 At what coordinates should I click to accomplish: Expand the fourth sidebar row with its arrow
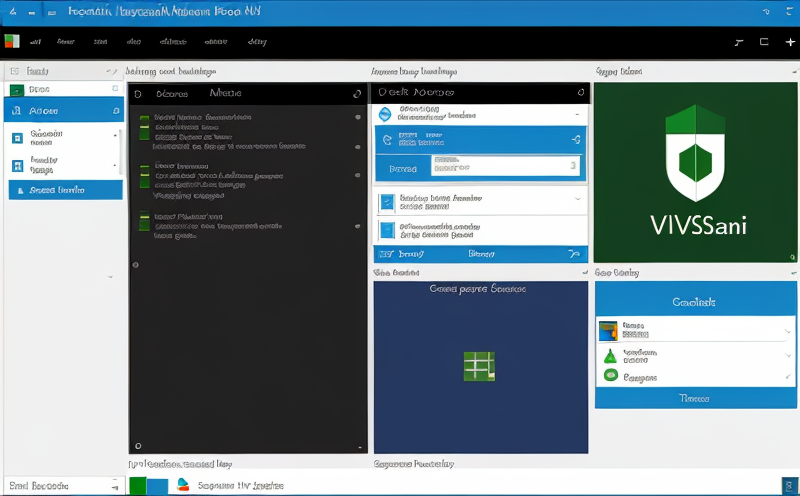tap(115, 165)
